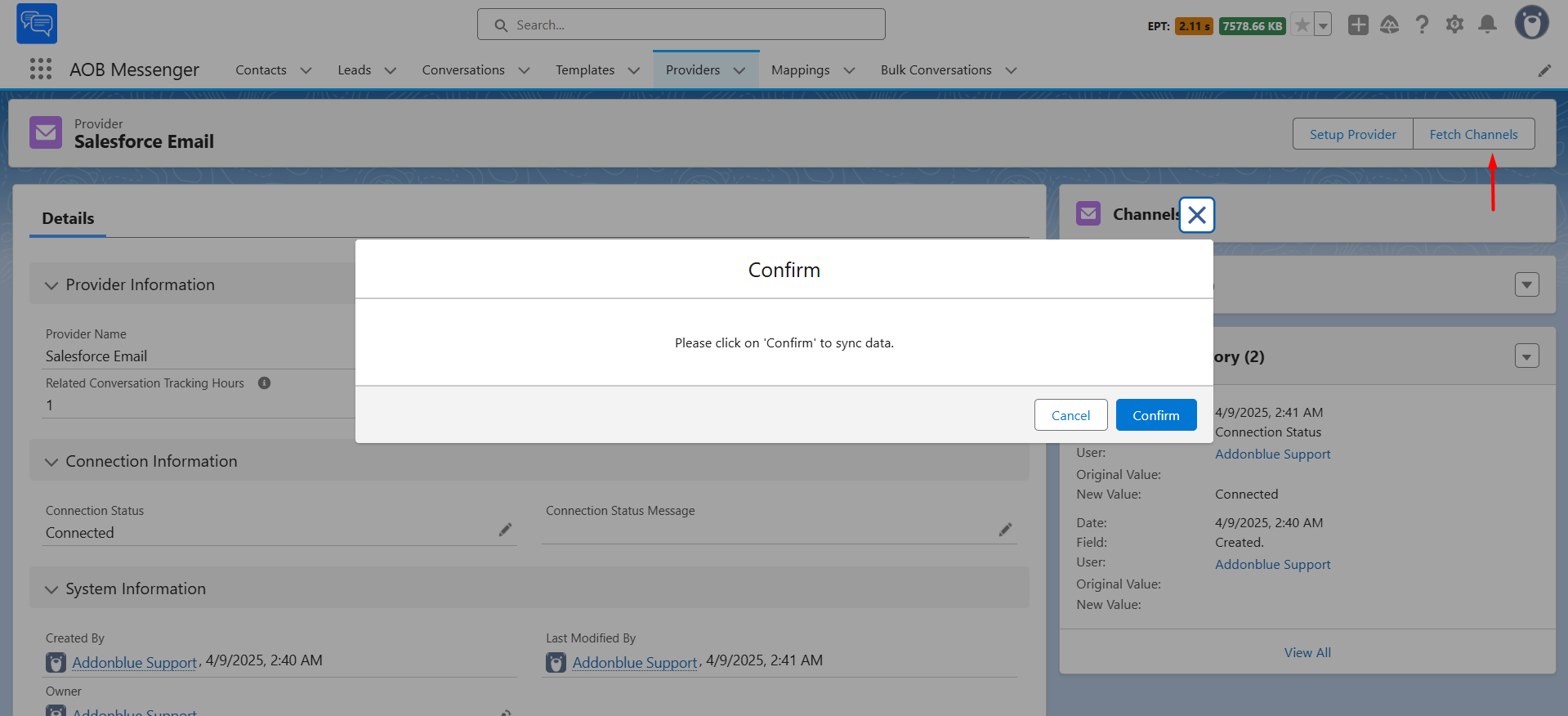1568x716 pixels.
Task: Expand the Mappings tab dropdown chevron
Action: click(x=849, y=70)
